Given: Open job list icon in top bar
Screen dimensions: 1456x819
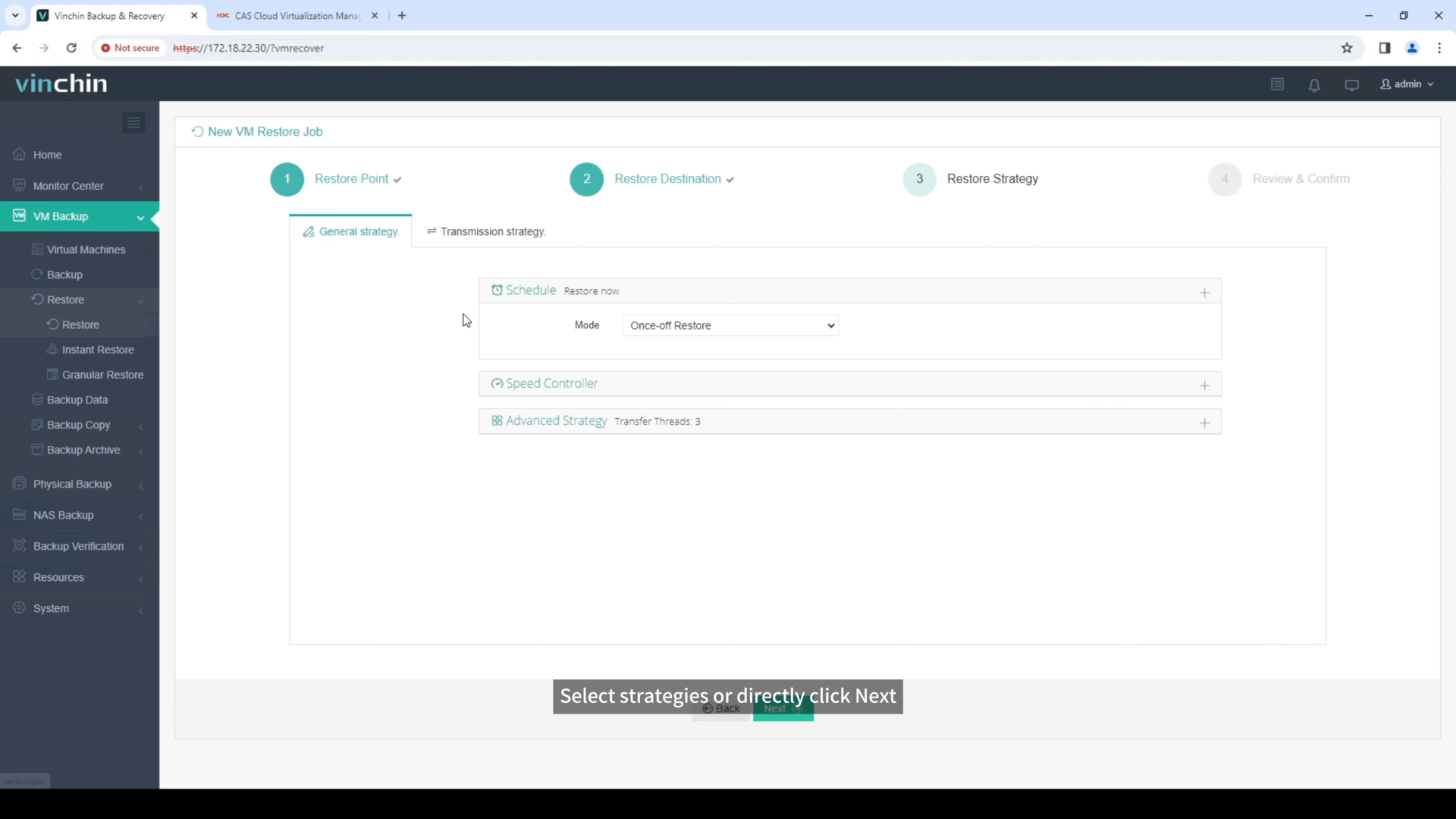Looking at the screenshot, I should pos(1277,84).
